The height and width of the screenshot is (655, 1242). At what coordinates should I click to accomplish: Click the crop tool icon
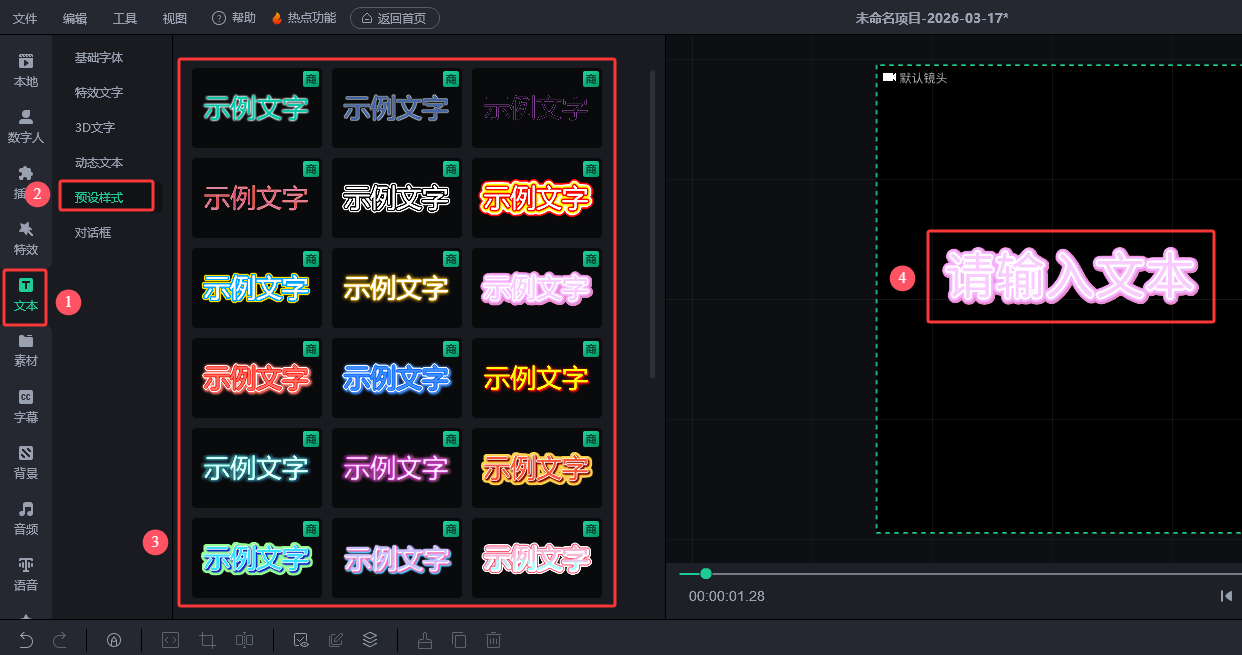(208, 640)
